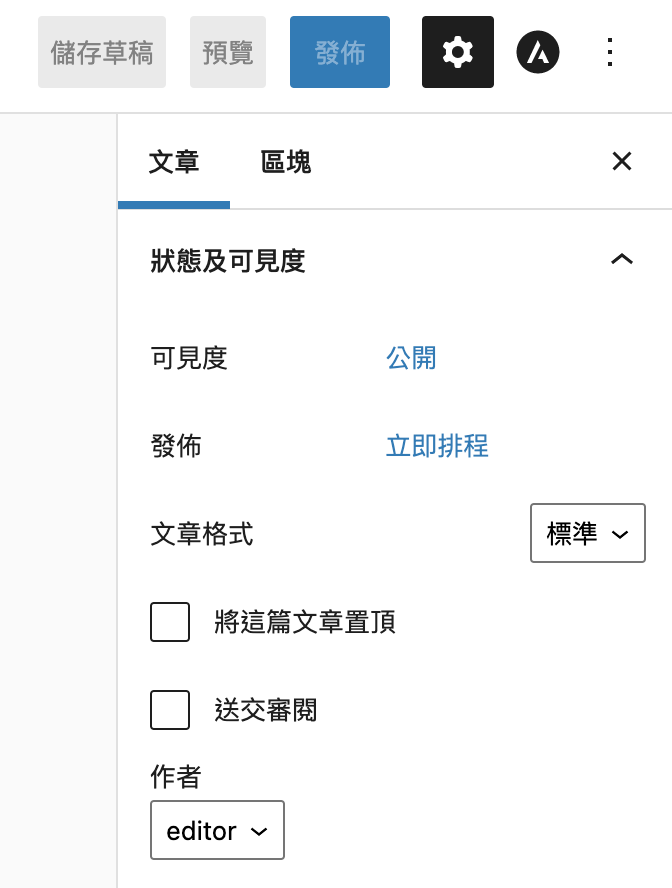The height and width of the screenshot is (888, 672).
Task: Collapse the 狀態及可見度 section chevron
Action: click(622, 260)
